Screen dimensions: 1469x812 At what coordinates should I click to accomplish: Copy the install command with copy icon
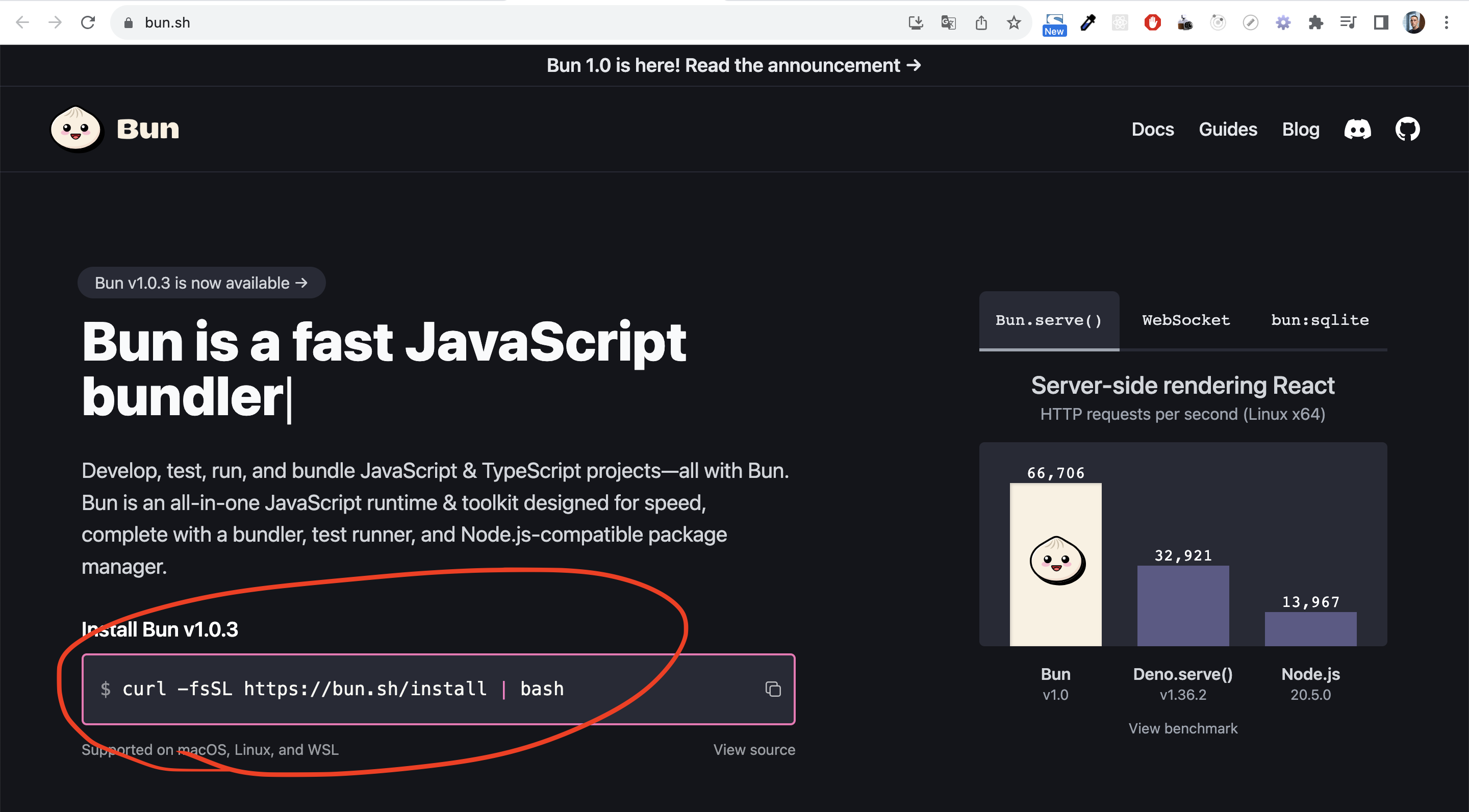[773, 690]
